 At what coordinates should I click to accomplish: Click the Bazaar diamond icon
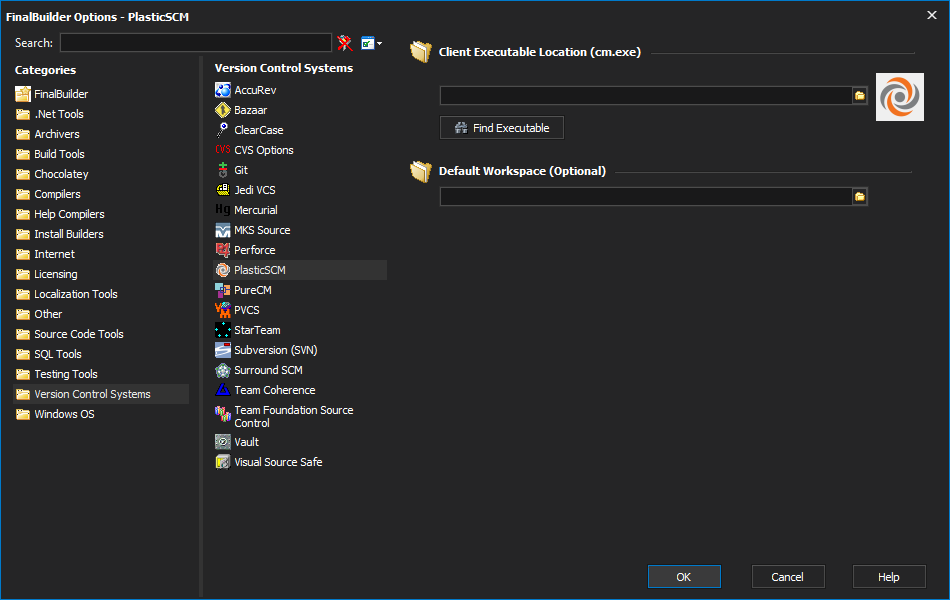pyautogui.click(x=223, y=110)
